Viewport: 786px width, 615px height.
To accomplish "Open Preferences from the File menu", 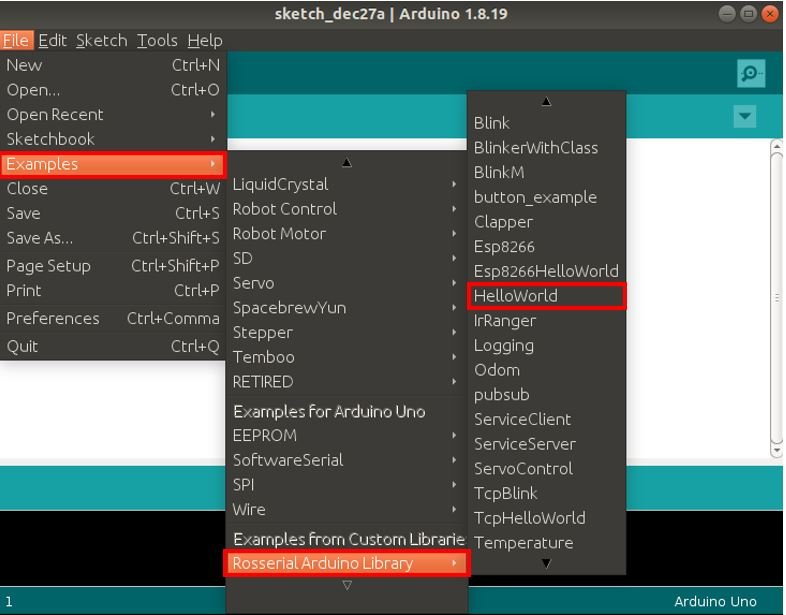I will tap(113, 318).
